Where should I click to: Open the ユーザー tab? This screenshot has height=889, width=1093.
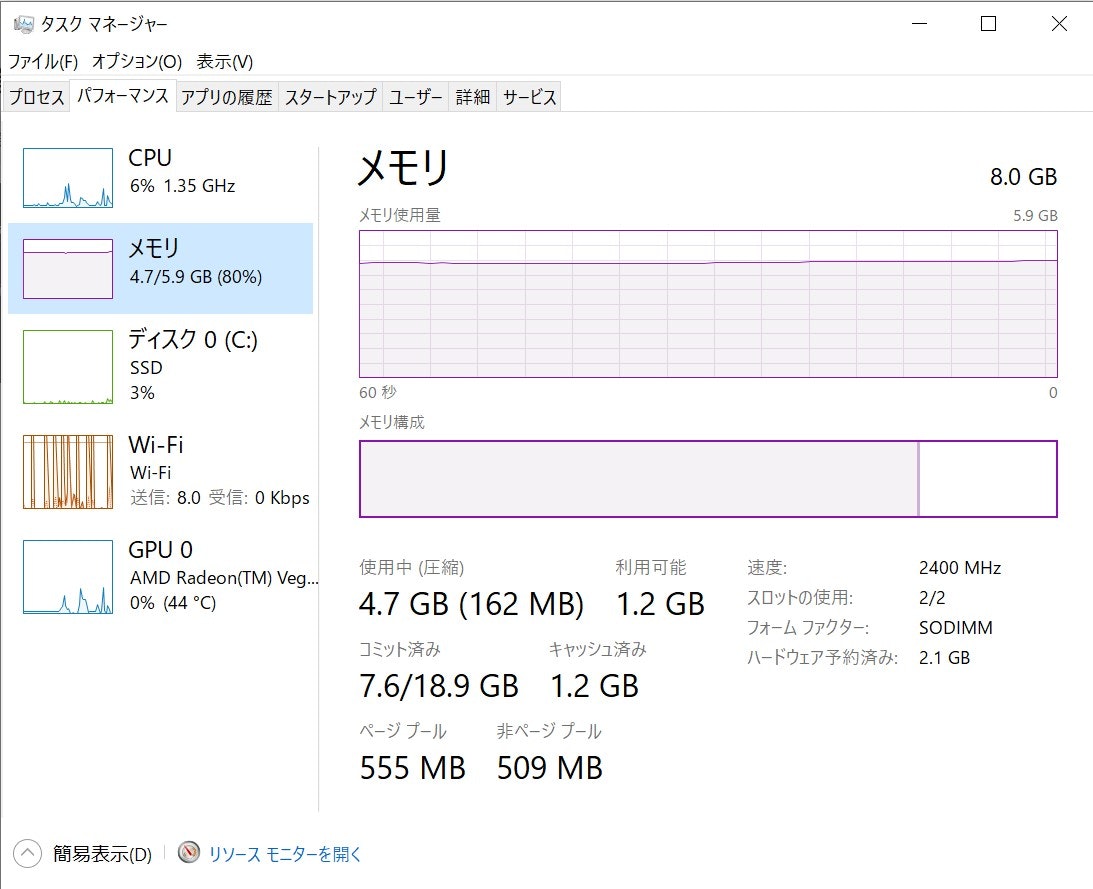415,96
